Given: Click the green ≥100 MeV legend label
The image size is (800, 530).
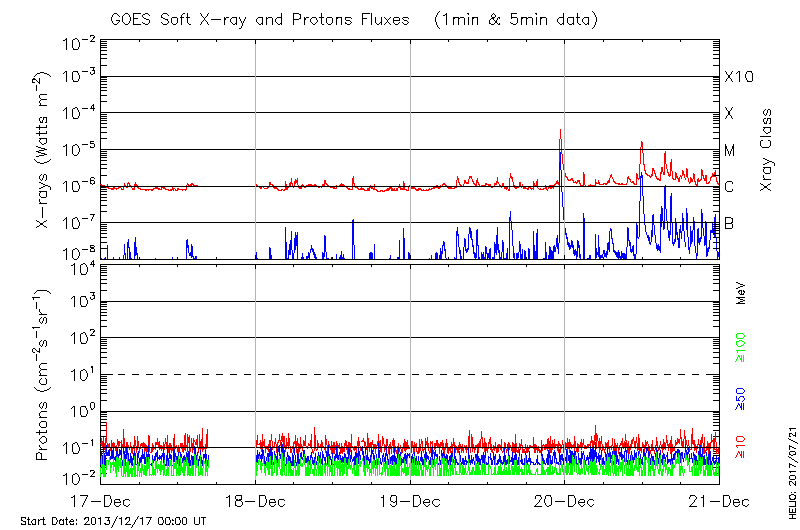Looking at the screenshot, I should pyautogui.click(x=741, y=345).
